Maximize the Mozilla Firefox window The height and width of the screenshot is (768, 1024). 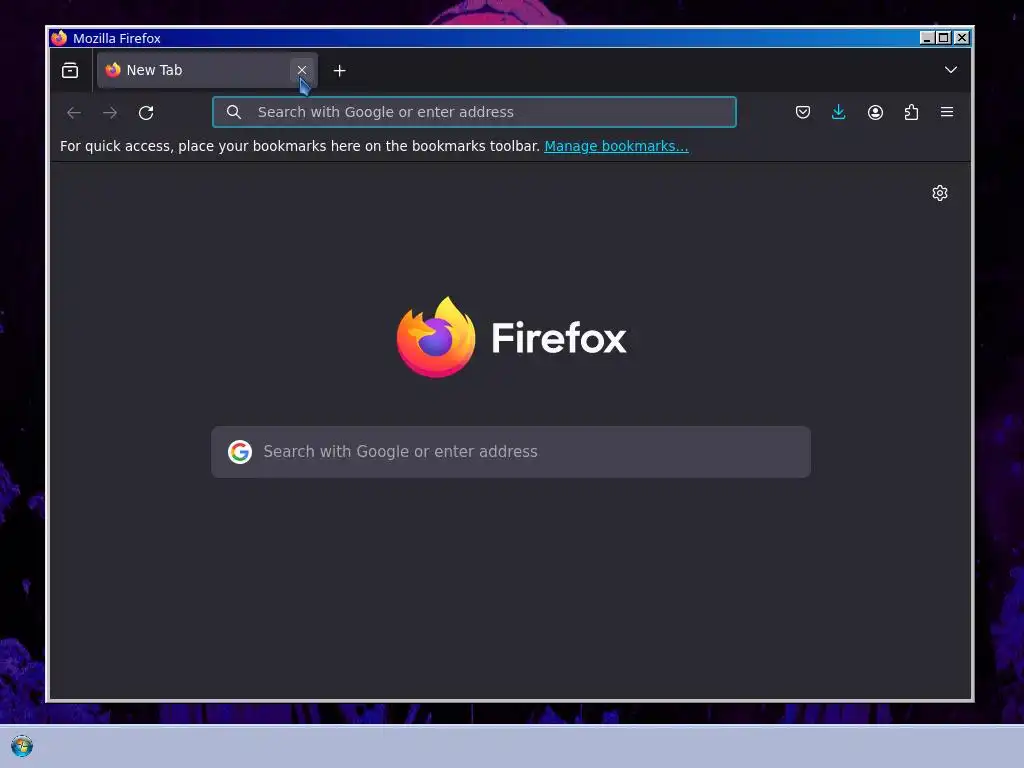pyautogui.click(x=944, y=38)
